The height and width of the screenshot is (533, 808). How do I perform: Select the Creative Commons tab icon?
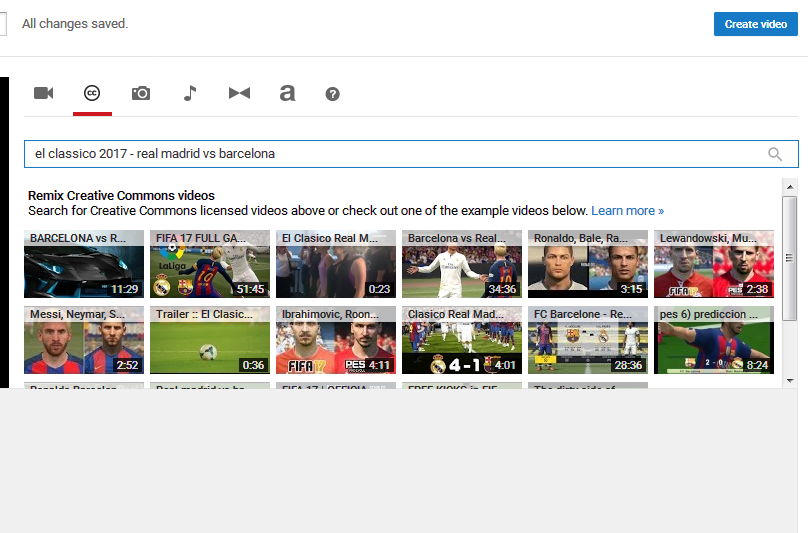click(92, 93)
